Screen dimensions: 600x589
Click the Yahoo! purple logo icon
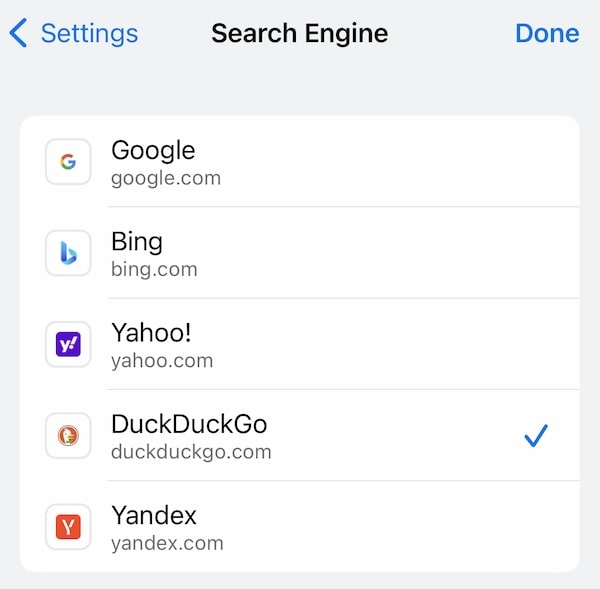pos(68,344)
